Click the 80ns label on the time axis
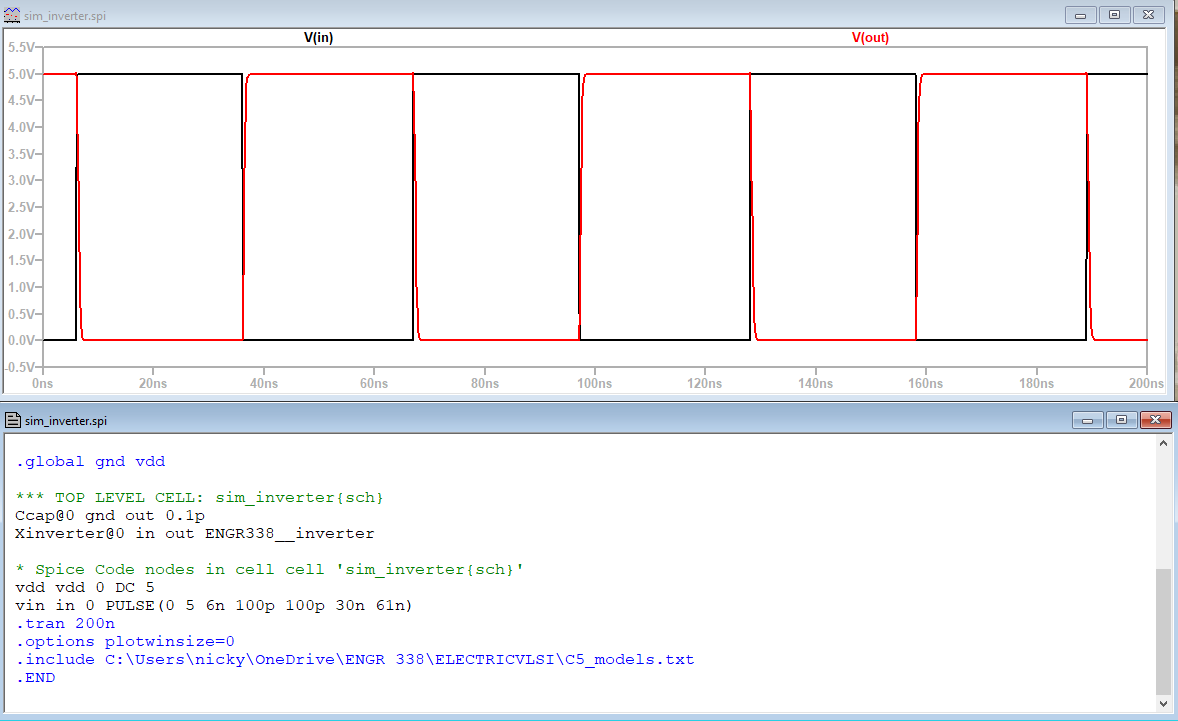Screen dimensions: 1178x721 click(485, 384)
